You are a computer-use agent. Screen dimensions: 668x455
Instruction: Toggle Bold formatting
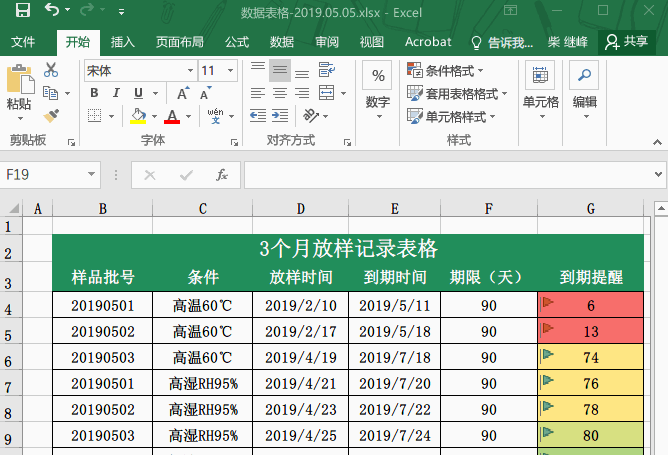[x=94, y=93]
